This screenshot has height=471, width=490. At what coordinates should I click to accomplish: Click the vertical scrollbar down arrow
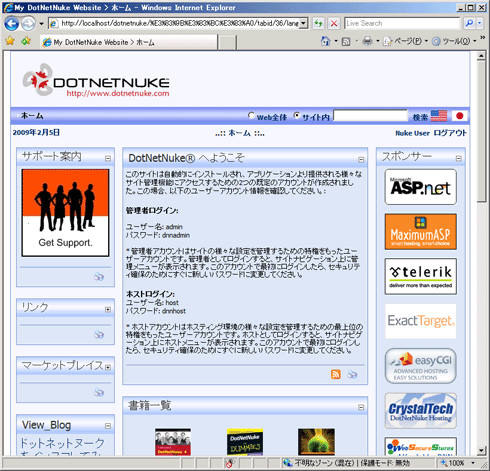[x=481, y=451]
